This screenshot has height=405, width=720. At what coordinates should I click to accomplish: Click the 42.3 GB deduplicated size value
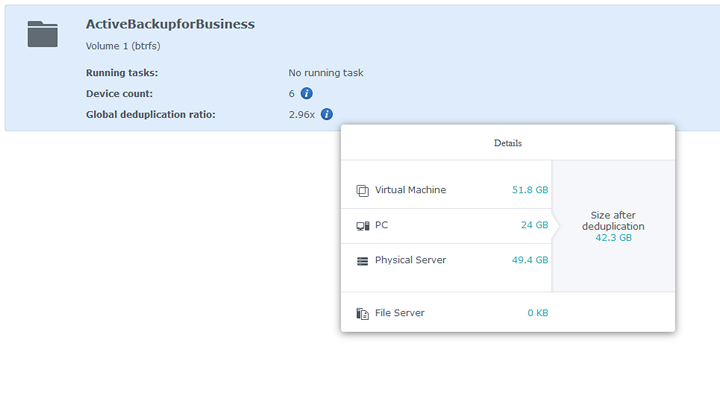(613, 238)
